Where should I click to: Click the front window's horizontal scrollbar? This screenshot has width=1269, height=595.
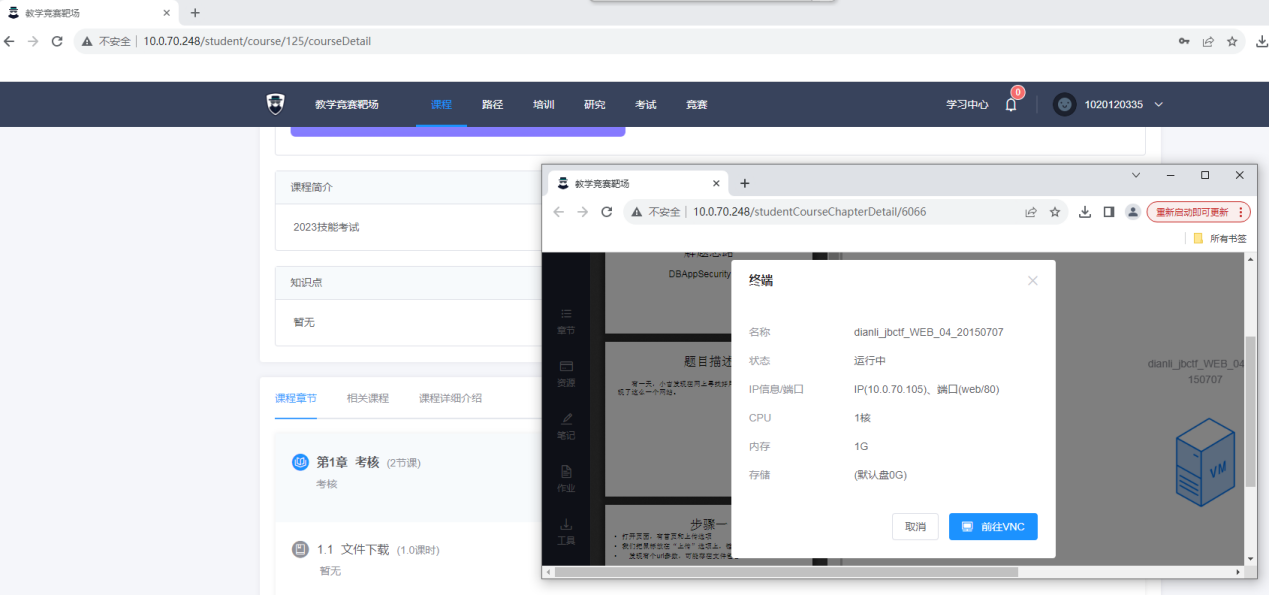point(786,572)
